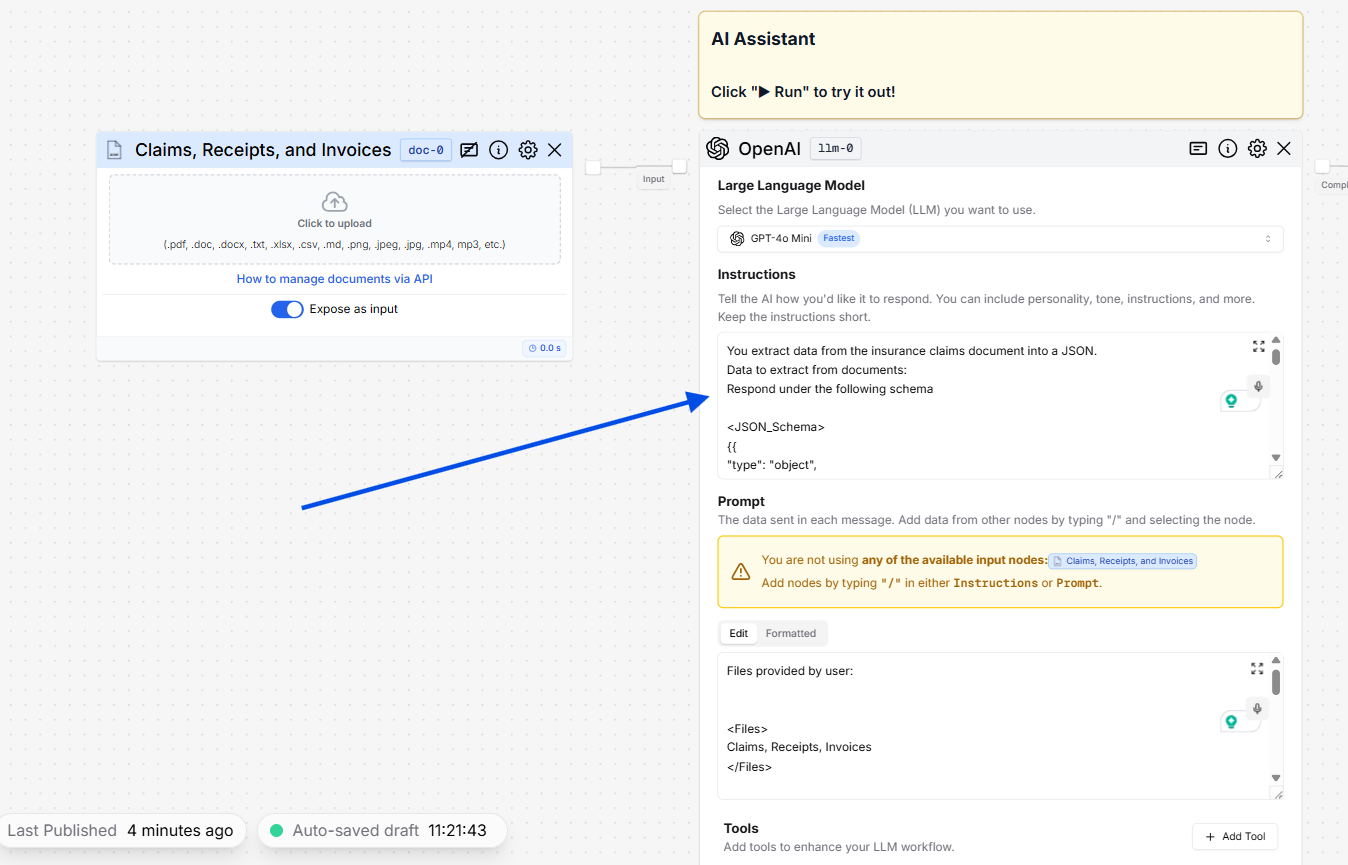The height and width of the screenshot is (865, 1348).
Task: Close the Claims, Receipts, and Invoices node
Action: [x=555, y=150]
